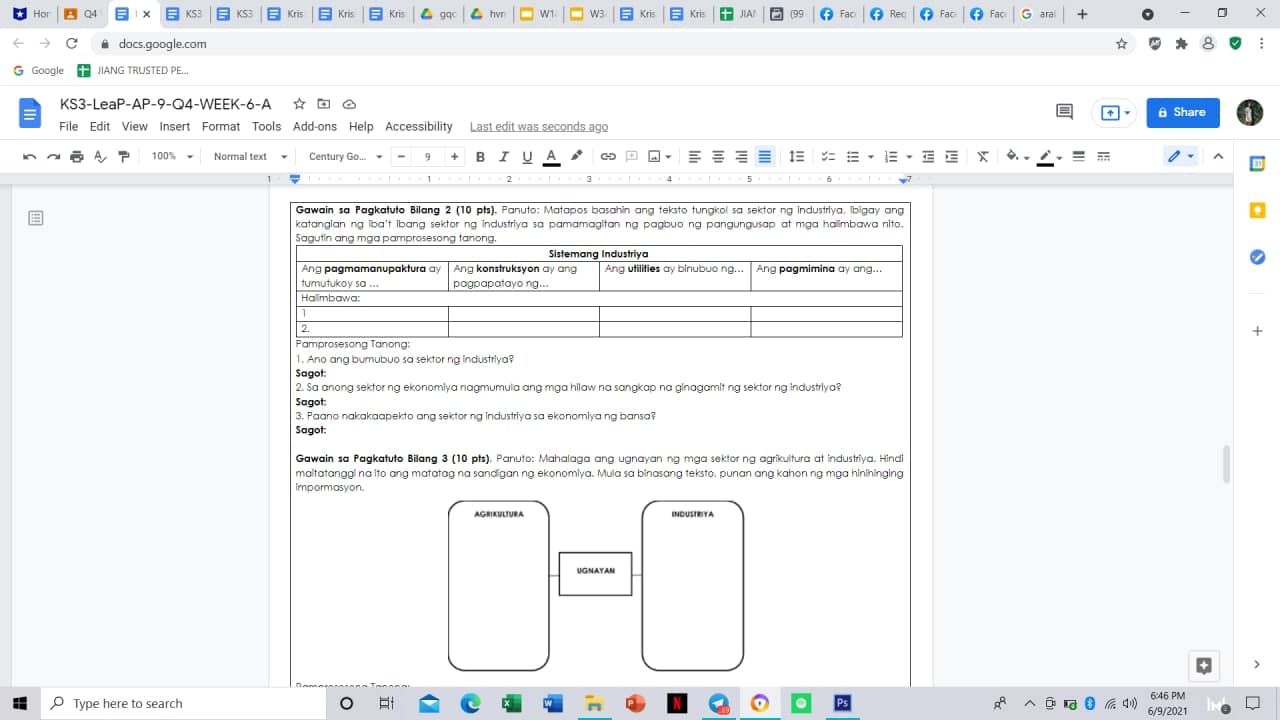View the cloud document status
1280x720 pixels.
tap(349, 104)
